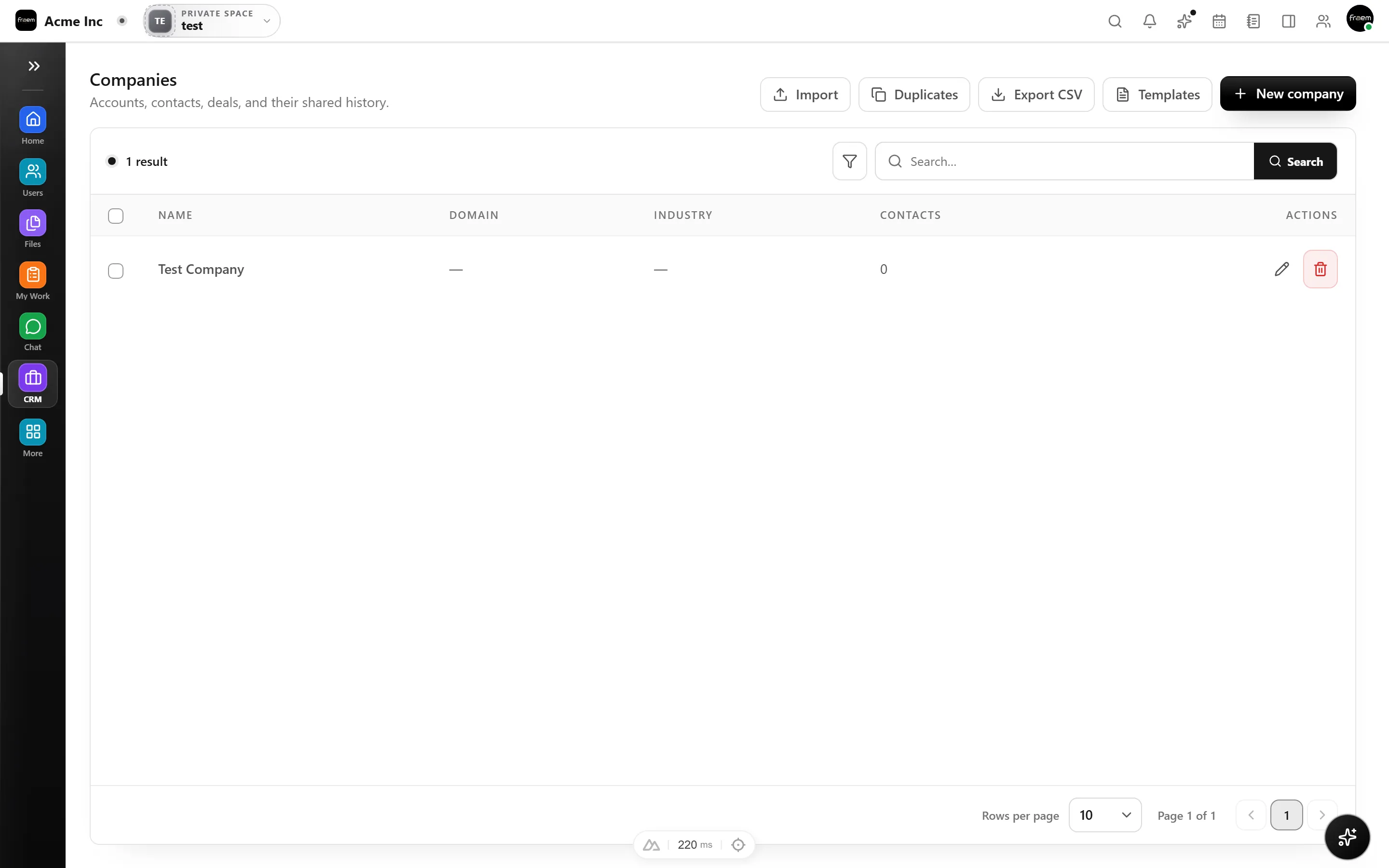Open Users in the sidebar
This screenshot has width=1389, height=868.
point(33,177)
